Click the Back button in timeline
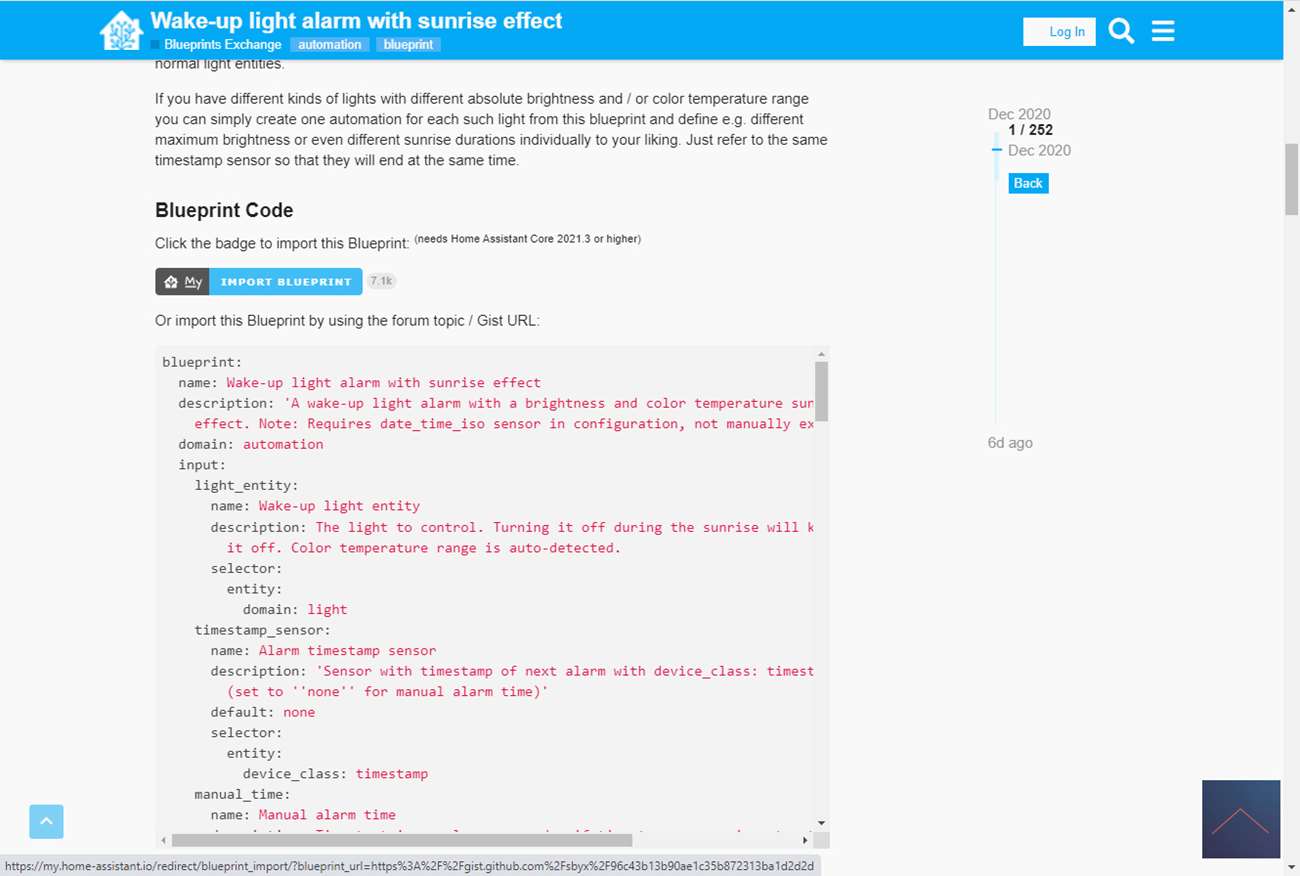 point(1027,183)
